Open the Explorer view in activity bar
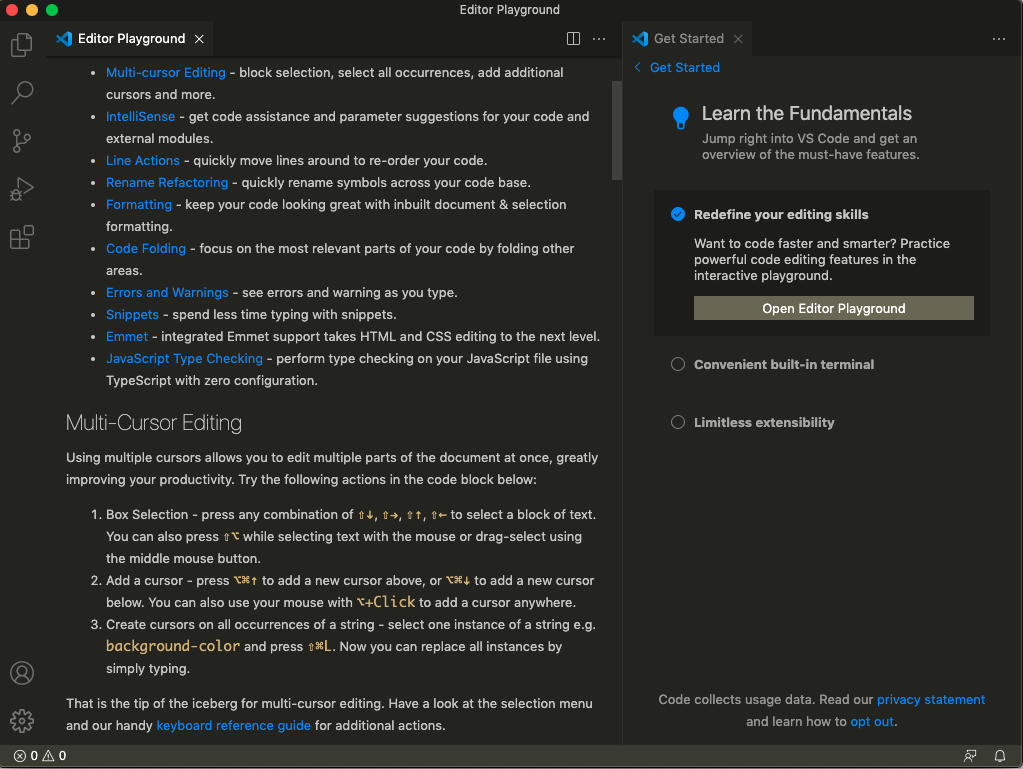The height and width of the screenshot is (769, 1023). [x=22, y=44]
